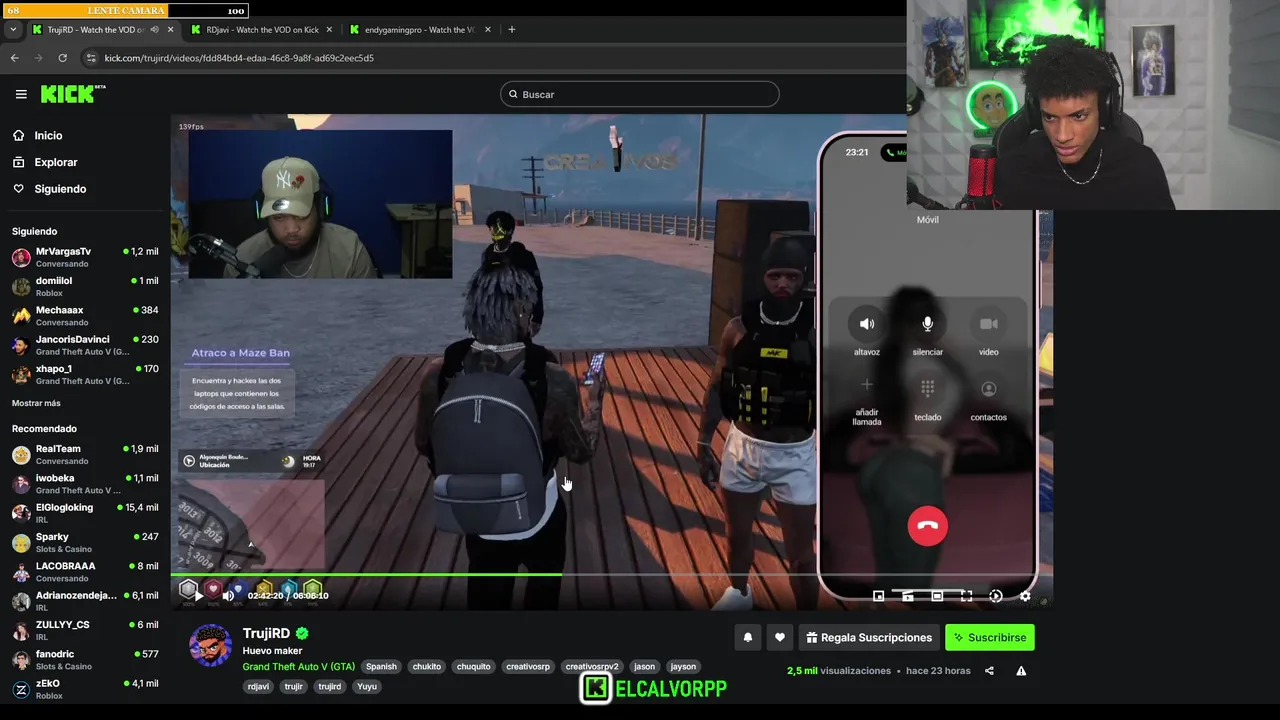Expand the list with Mostrar más
Viewport: 1280px width, 720px height.
tap(36, 403)
